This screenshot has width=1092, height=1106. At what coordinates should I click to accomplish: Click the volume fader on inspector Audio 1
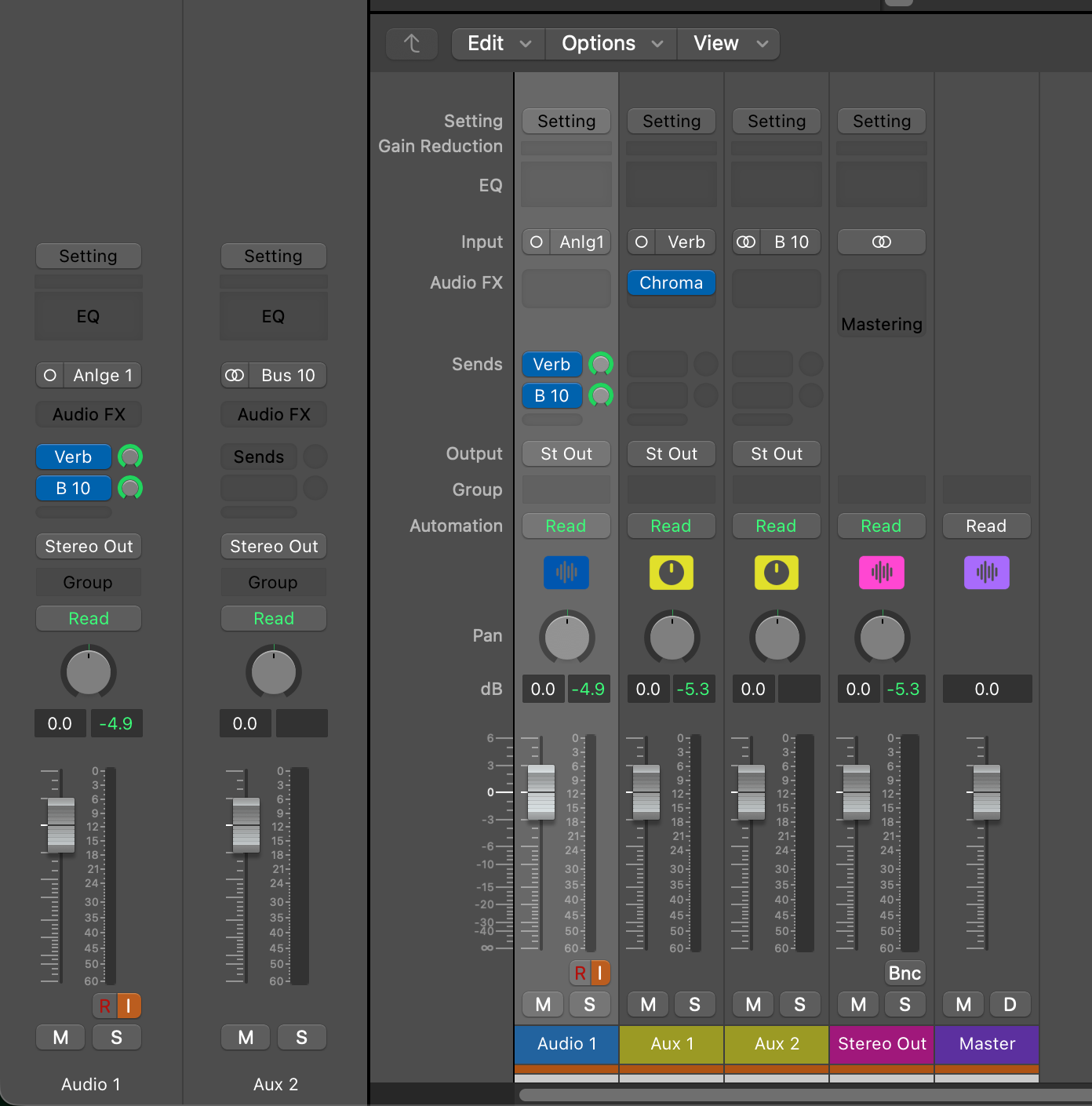pyautogui.click(x=61, y=825)
